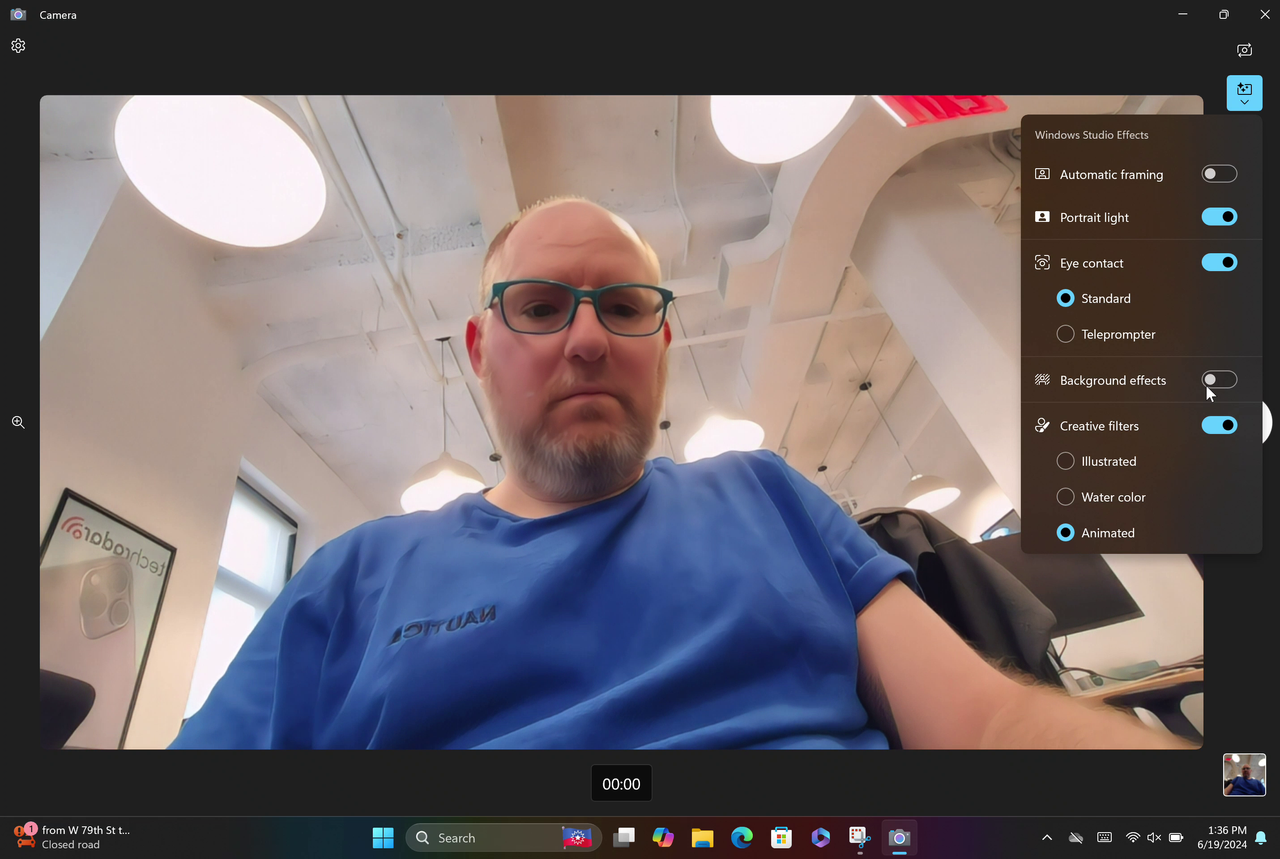Click the switch camera icon
Screen dimensions: 1280x859
pyautogui.click(x=1244, y=50)
